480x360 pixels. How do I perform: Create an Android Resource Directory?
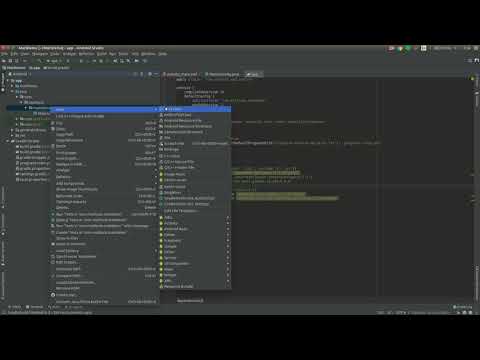pos(195,126)
